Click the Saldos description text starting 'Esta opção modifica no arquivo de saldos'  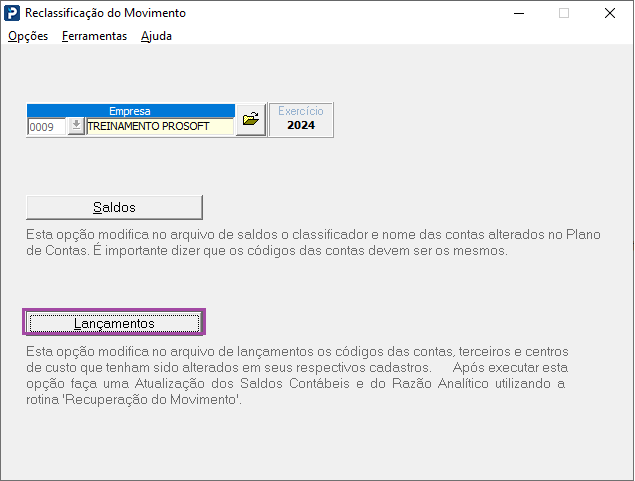point(313,243)
